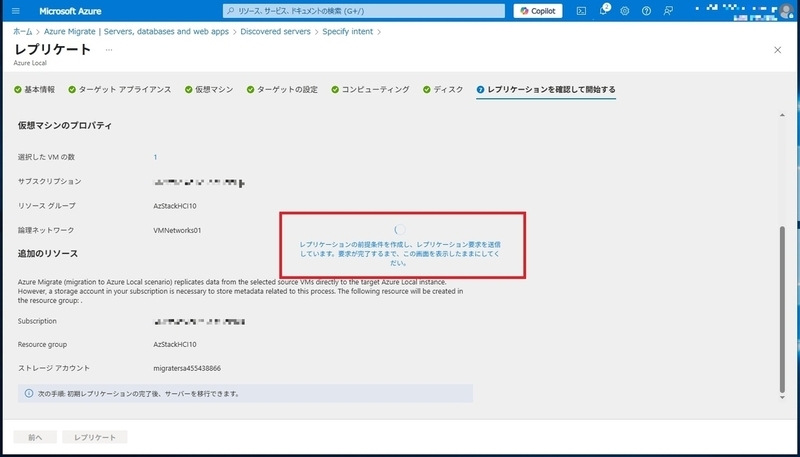Open the Copilot assistant
This screenshot has width=800, height=457.
pyautogui.click(x=538, y=11)
